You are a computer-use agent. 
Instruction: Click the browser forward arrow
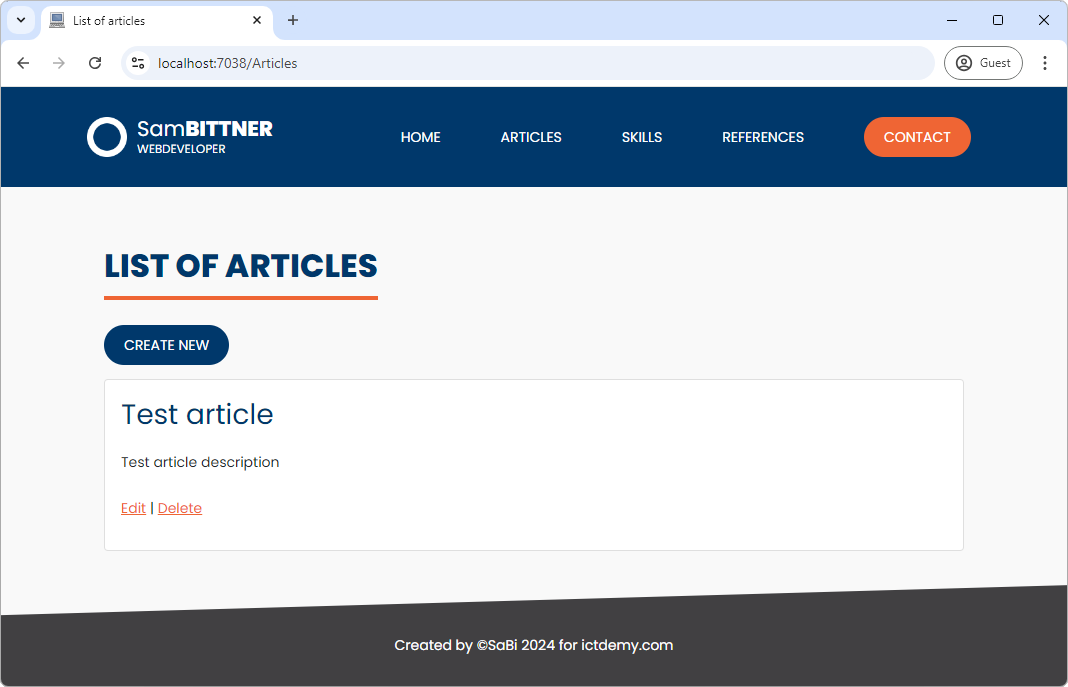click(59, 63)
